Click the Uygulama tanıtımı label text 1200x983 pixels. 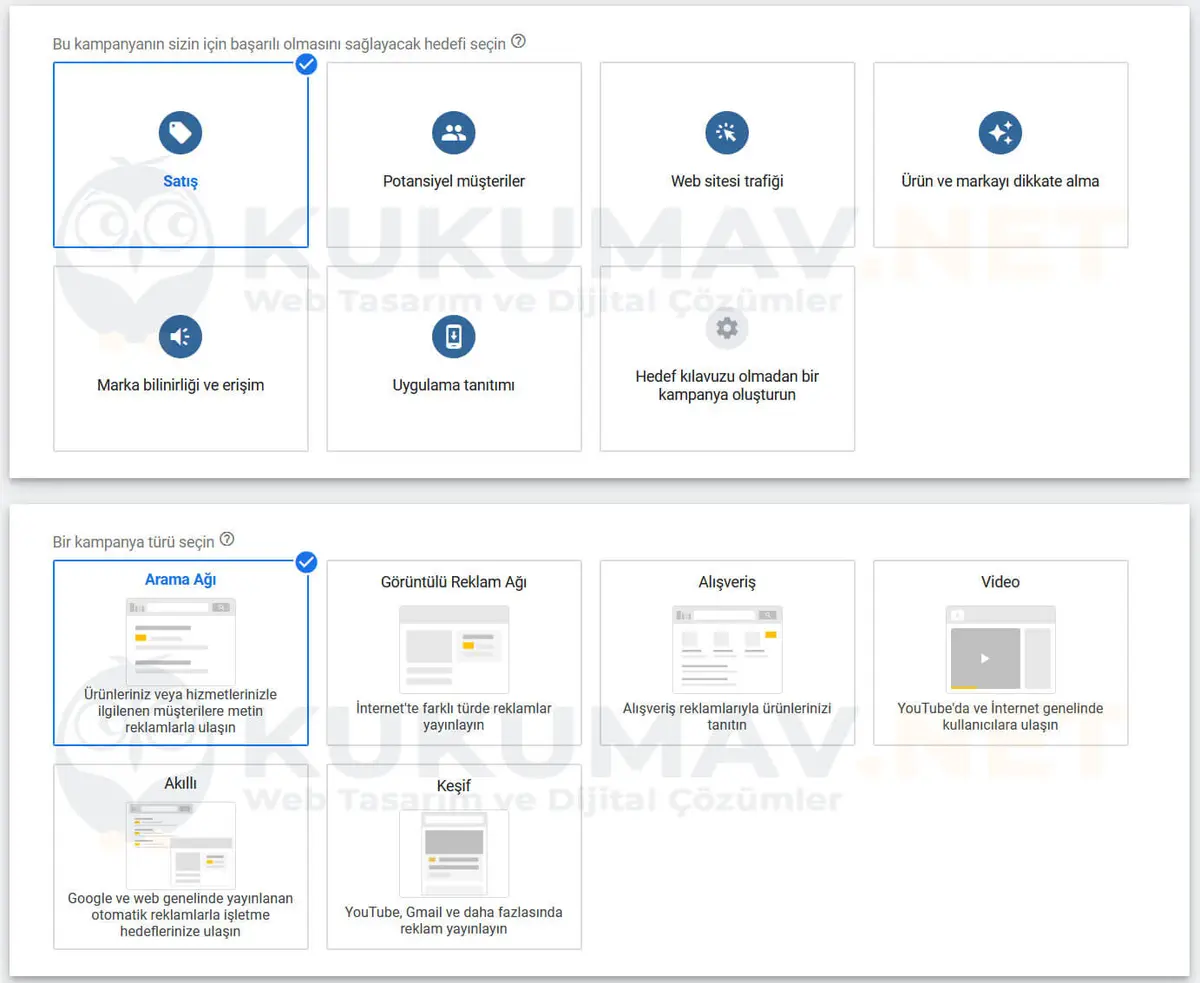(x=454, y=385)
